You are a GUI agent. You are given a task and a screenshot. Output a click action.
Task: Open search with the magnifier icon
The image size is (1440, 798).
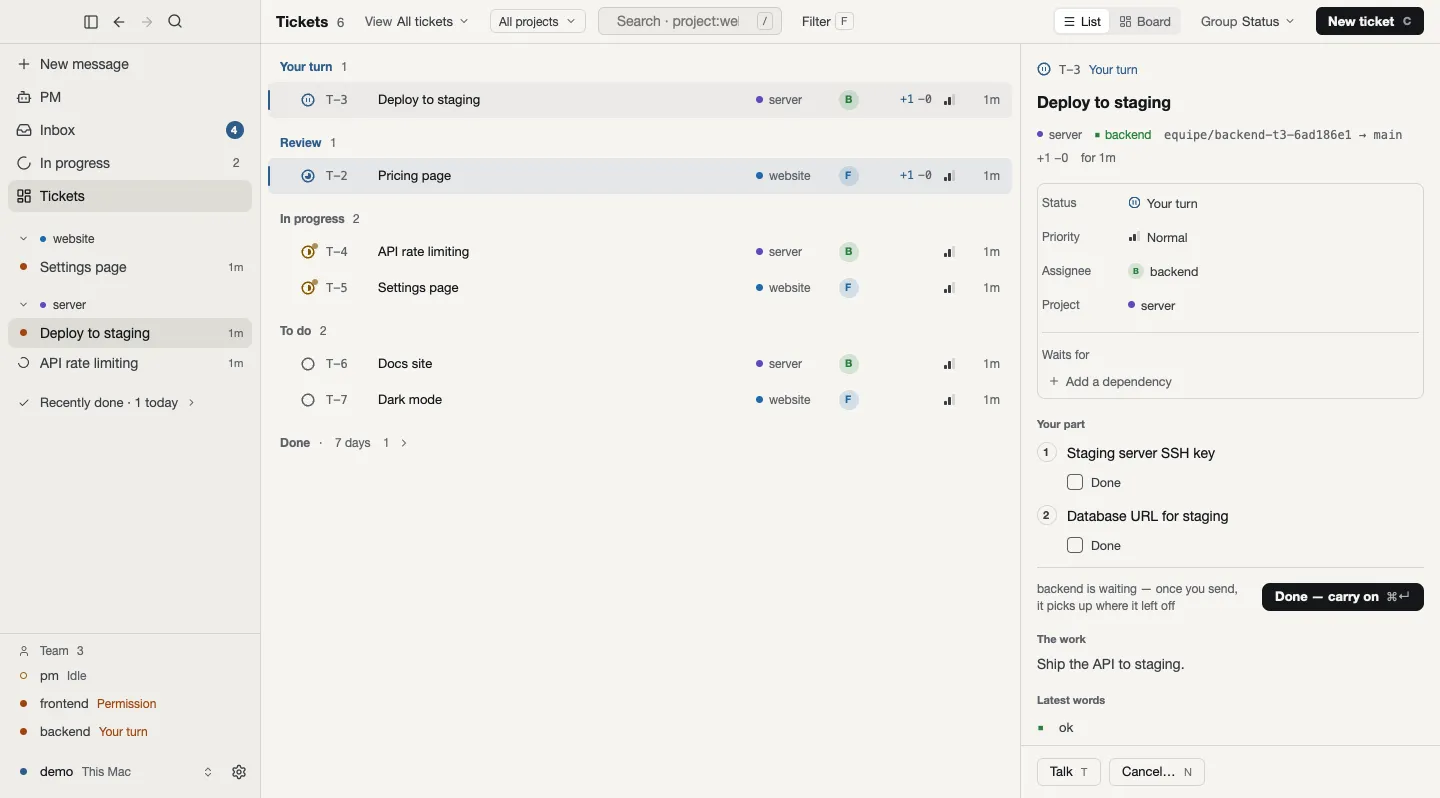pyautogui.click(x=176, y=22)
